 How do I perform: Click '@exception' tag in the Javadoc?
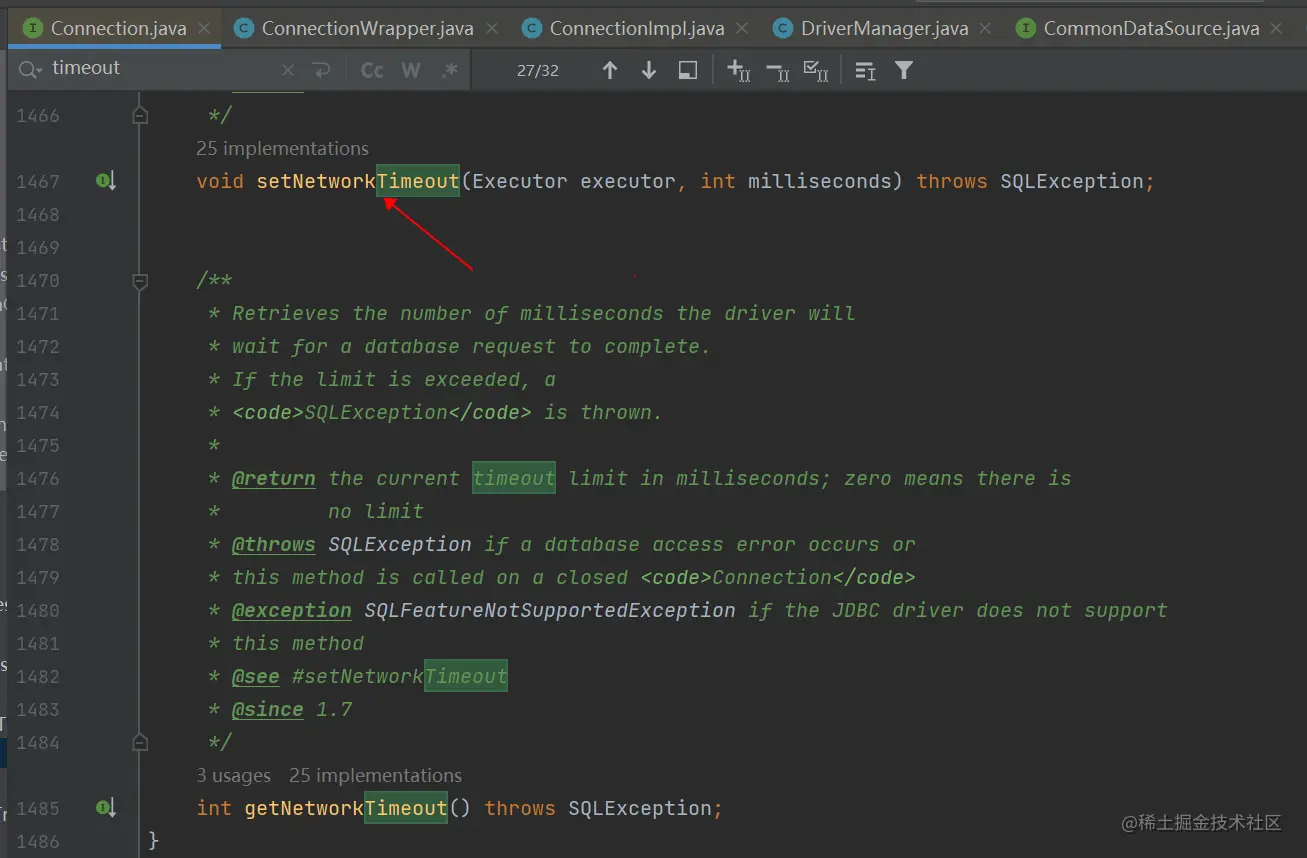[292, 610]
